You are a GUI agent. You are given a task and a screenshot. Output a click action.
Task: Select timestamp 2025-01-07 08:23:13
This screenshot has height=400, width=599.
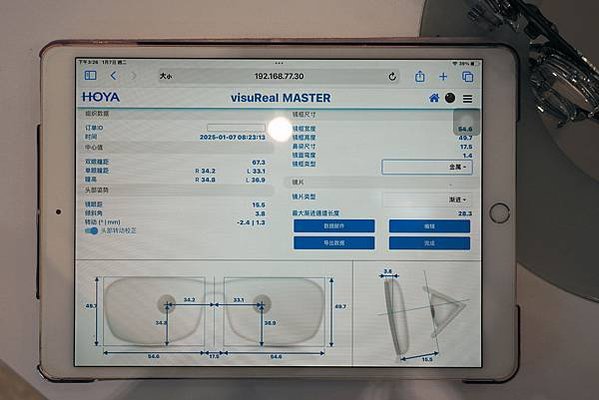232,137
